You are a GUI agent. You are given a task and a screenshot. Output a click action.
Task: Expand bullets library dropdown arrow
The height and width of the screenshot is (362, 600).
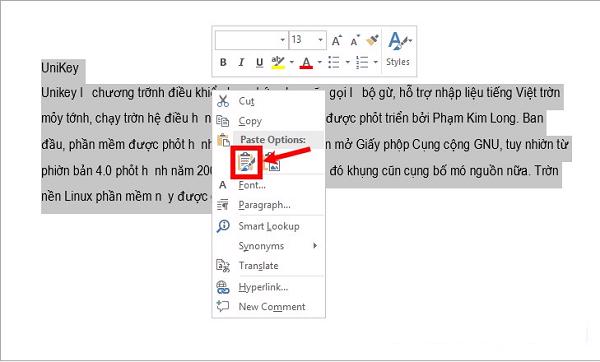tap(348, 62)
